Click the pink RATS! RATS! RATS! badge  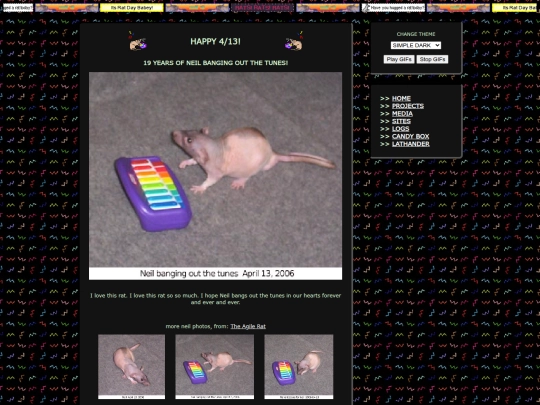(262, 8)
